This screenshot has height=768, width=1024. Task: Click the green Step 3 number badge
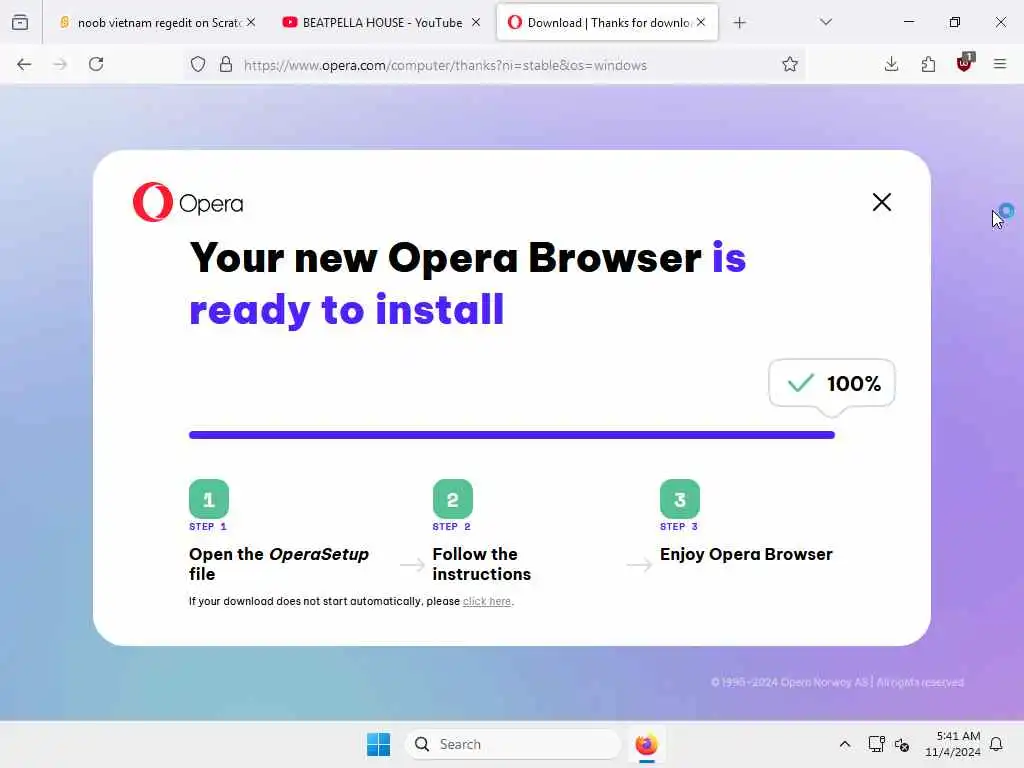coord(680,499)
